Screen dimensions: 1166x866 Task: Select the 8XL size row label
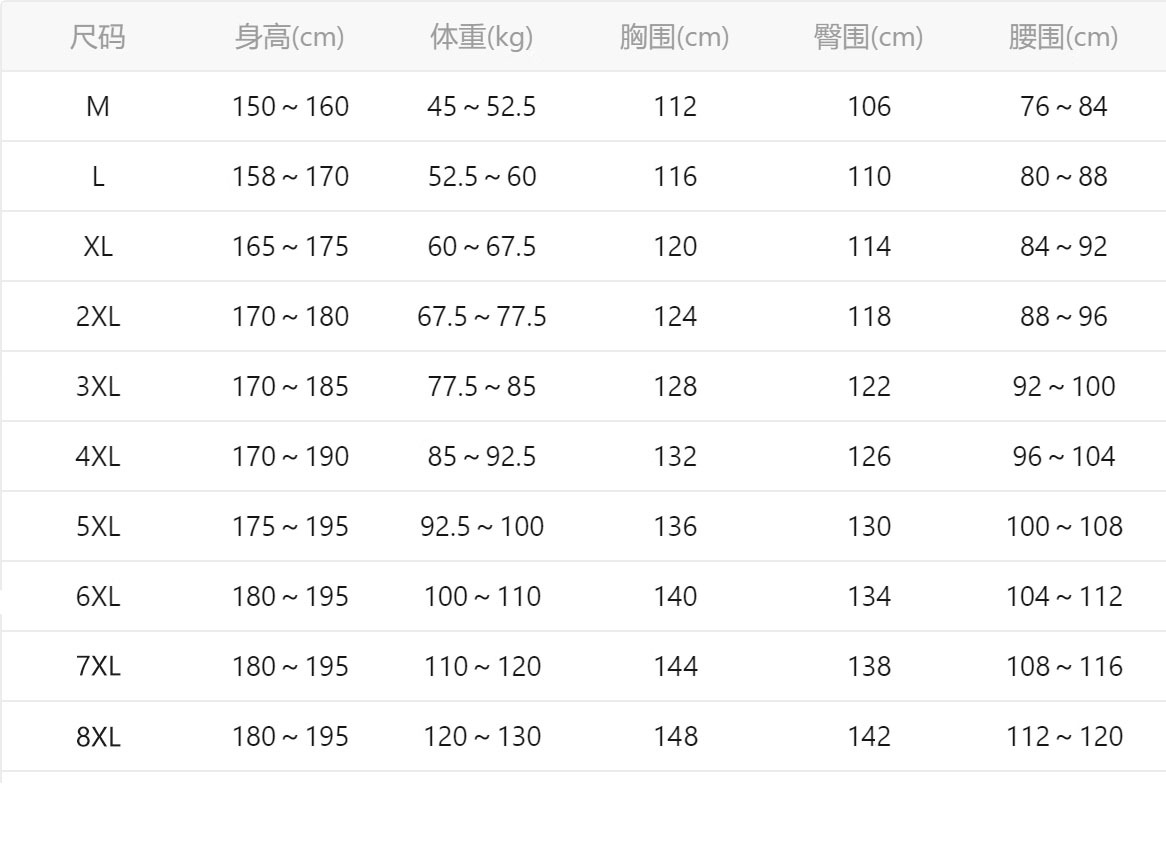click(97, 737)
